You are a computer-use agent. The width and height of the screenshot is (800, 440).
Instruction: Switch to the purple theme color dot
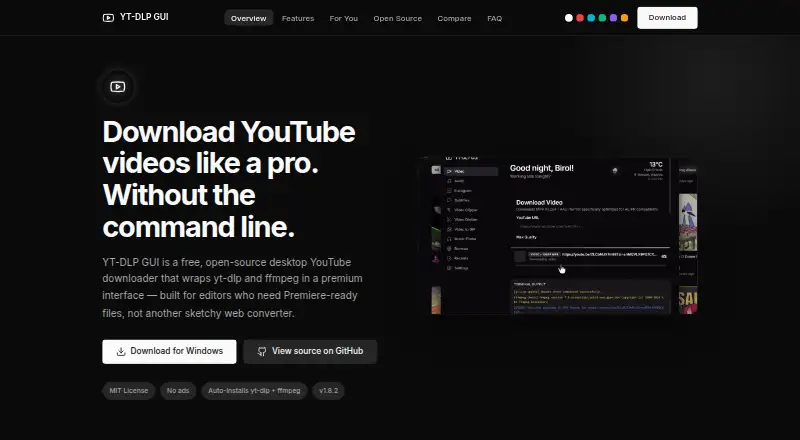pyautogui.click(x=613, y=18)
